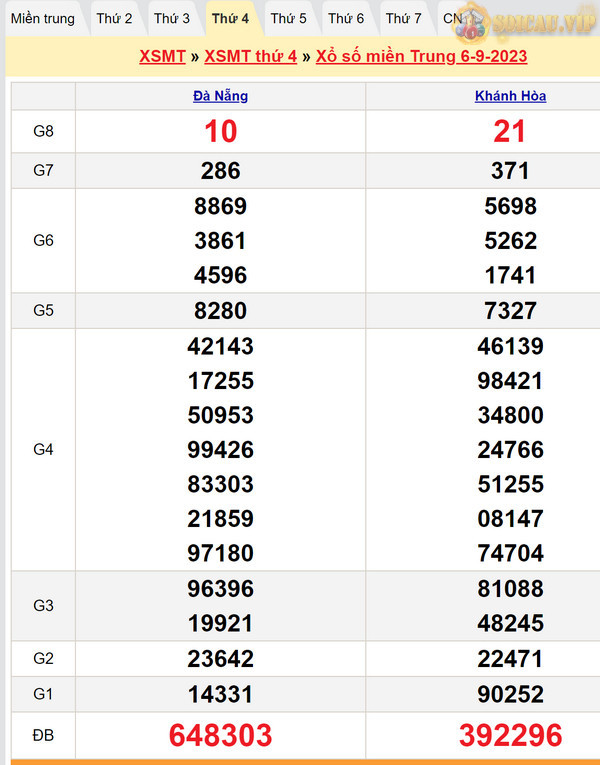Select the CN (Sunday) tab
Image resolution: width=600 pixels, height=765 pixels.
click(x=453, y=18)
